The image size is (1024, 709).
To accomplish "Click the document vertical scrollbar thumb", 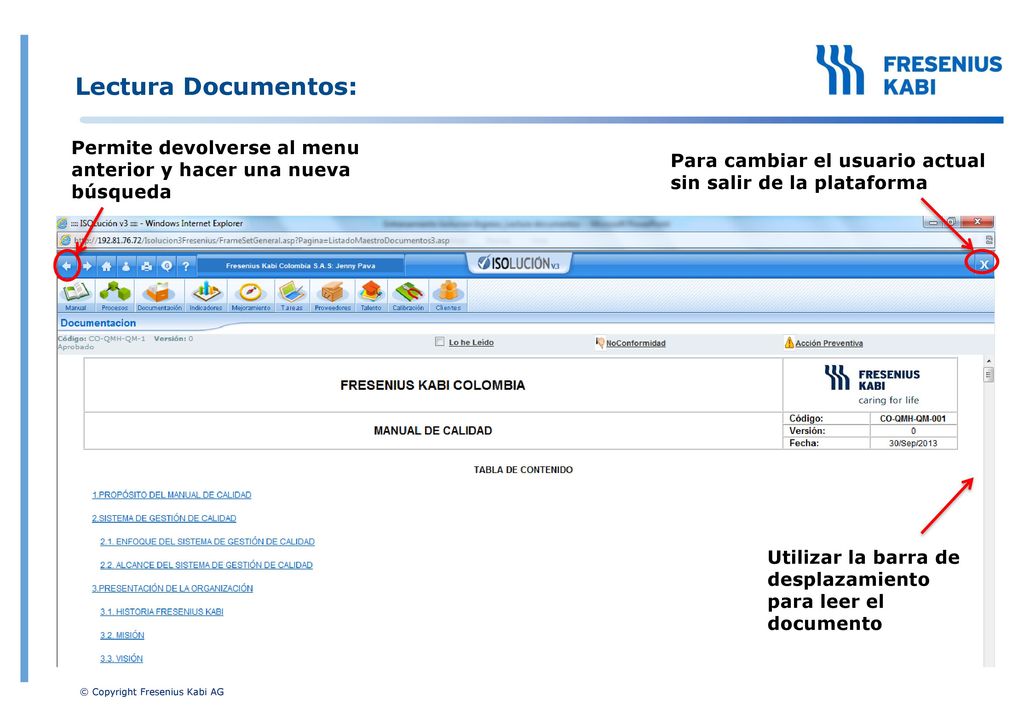I will click(x=989, y=375).
